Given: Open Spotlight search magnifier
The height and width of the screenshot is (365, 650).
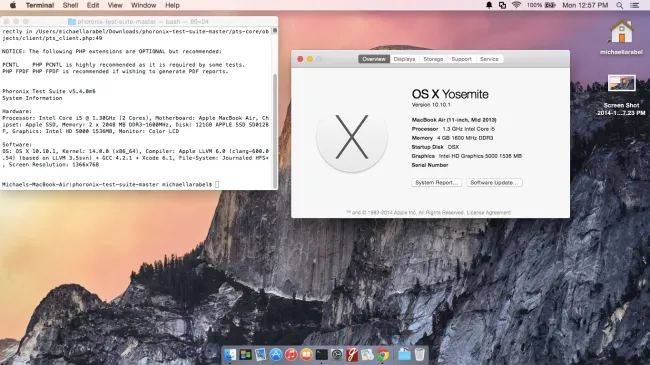Looking at the screenshot, I should pos(619,5).
